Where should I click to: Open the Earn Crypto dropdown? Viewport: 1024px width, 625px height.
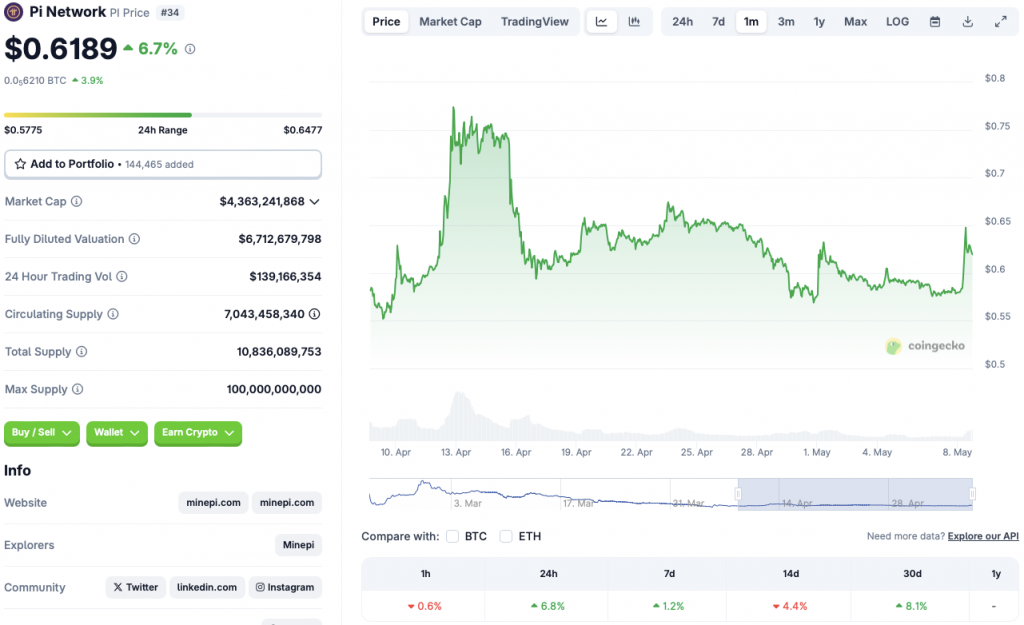point(198,432)
